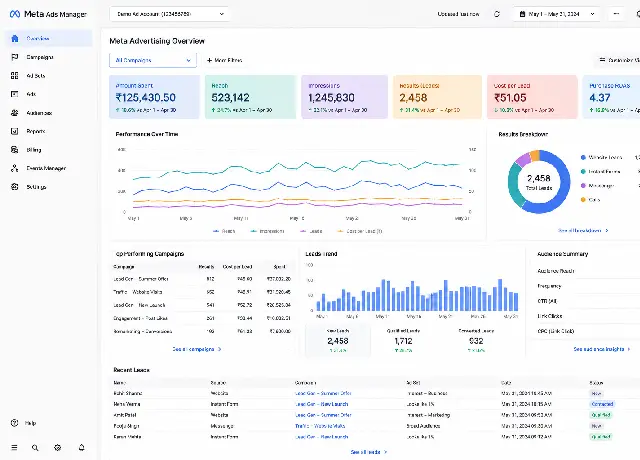Click the refresh icon next to 'Updated just now'
The width and height of the screenshot is (640, 460).
(x=497, y=14)
